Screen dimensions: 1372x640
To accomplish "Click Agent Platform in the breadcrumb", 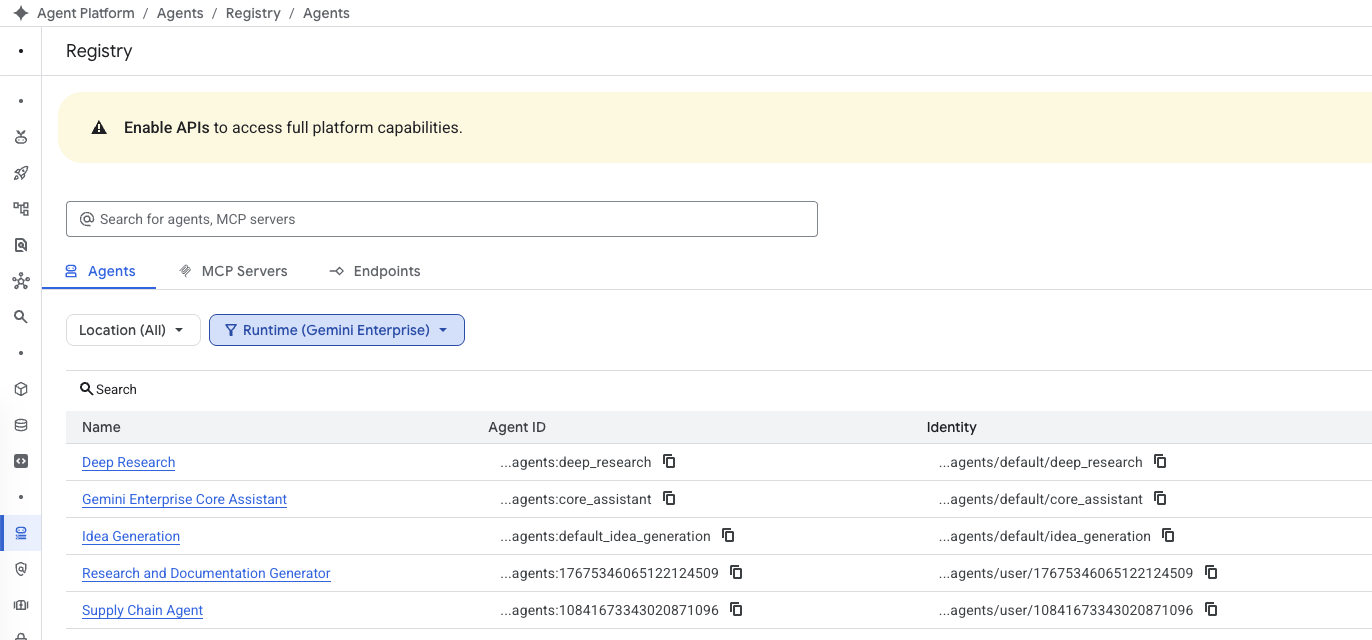I will pos(85,13).
